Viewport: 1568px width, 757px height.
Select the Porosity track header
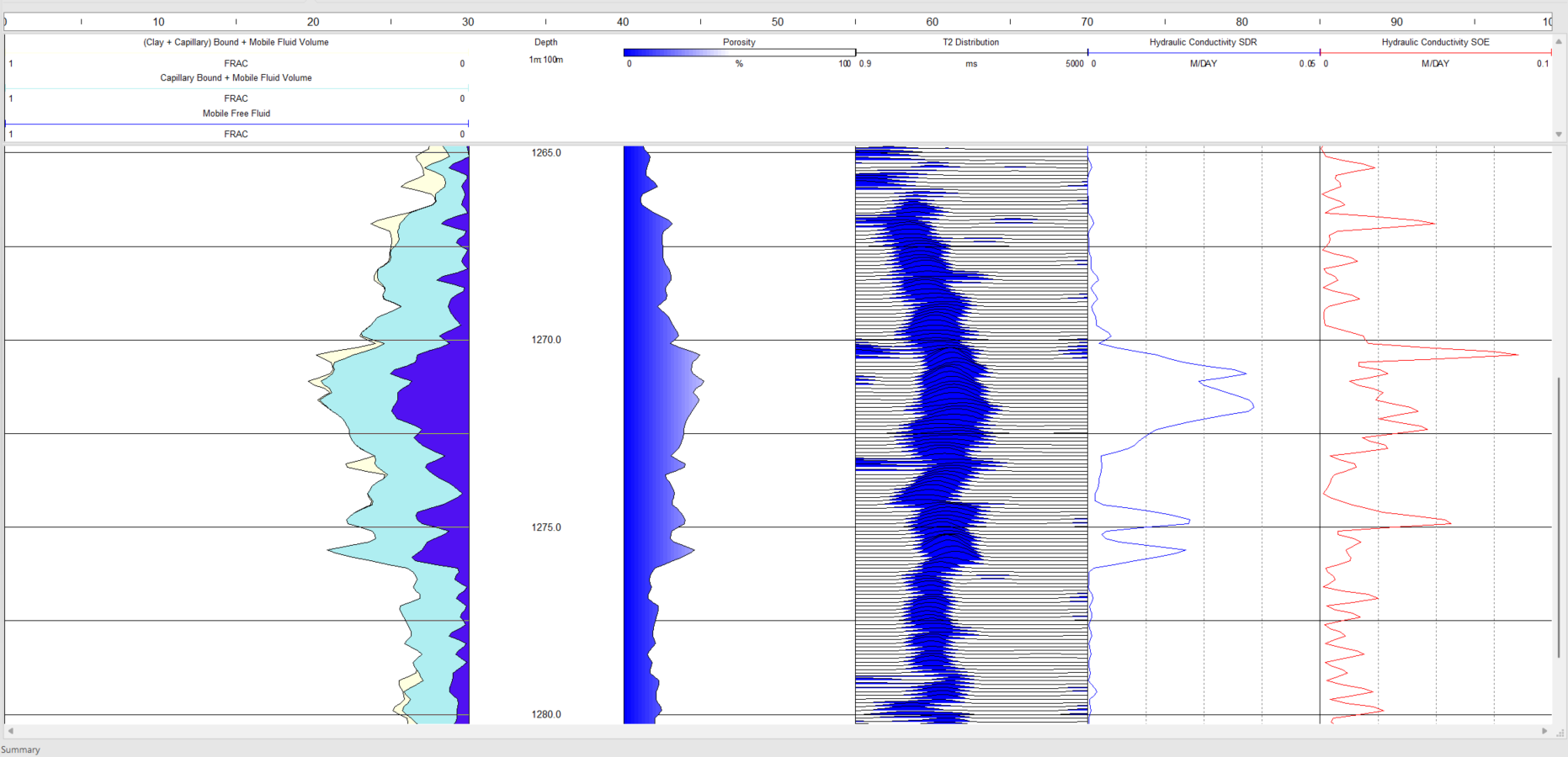(x=739, y=42)
